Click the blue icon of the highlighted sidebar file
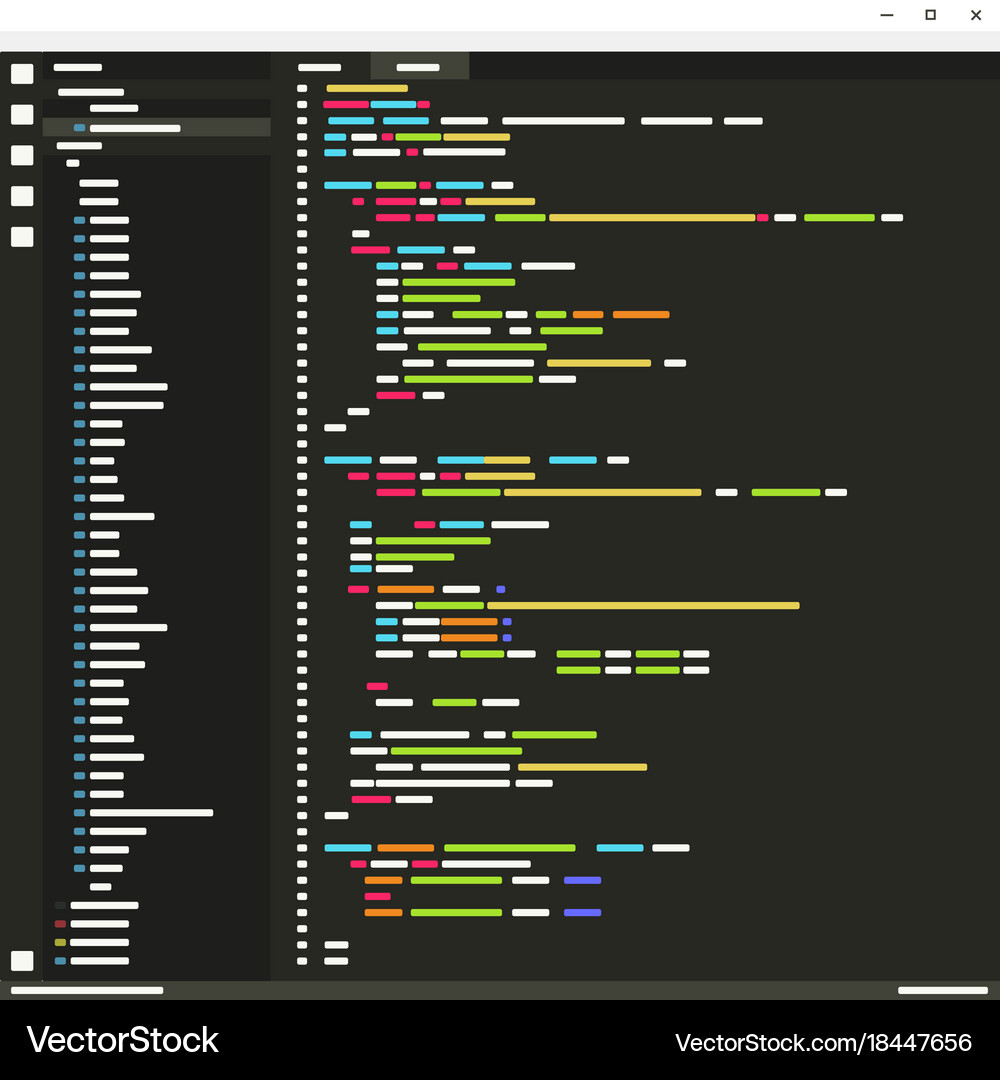The height and width of the screenshot is (1080, 1000). [x=79, y=128]
